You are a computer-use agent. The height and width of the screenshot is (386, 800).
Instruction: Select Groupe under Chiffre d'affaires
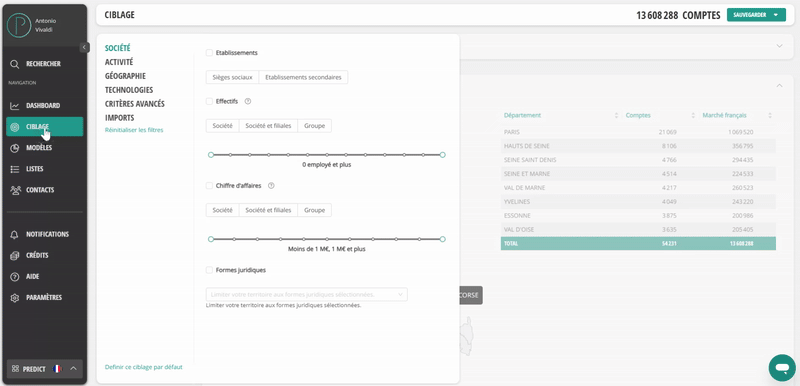[x=314, y=210]
